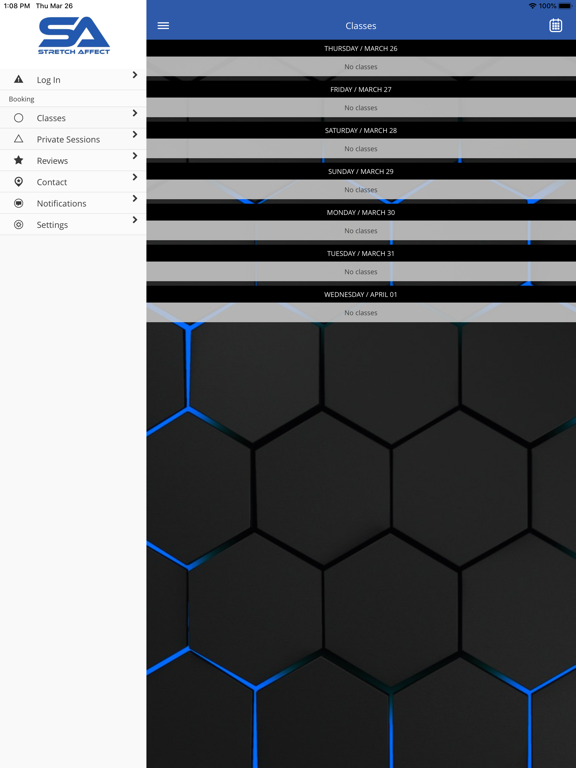Open the hamburger menu icon
The image size is (576, 768).
pos(163,25)
